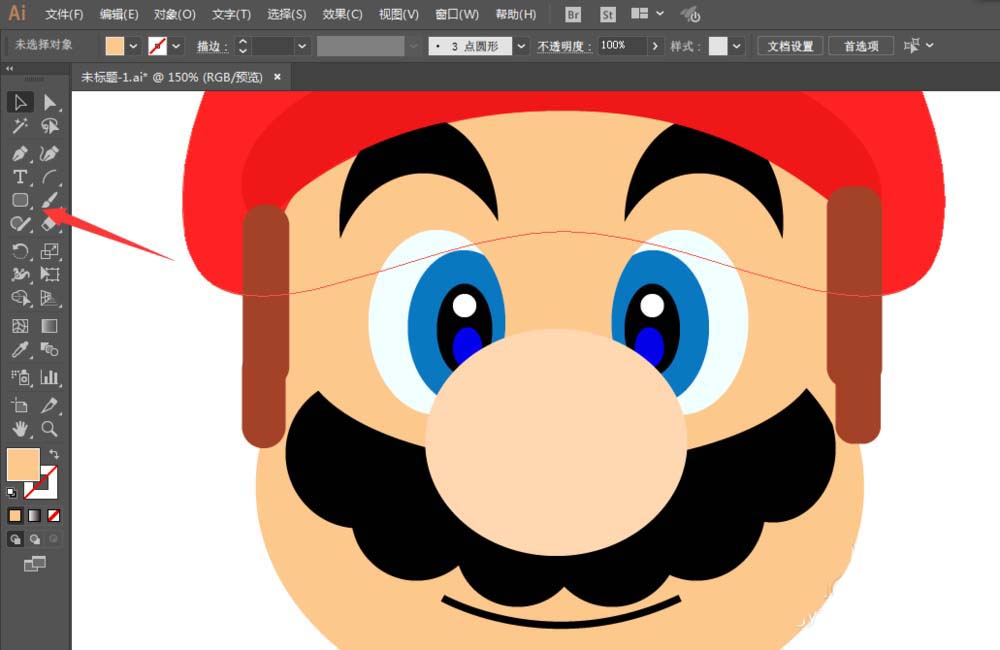The image size is (1000, 650).
Task: Select the Eraser tool
Action: point(50,224)
